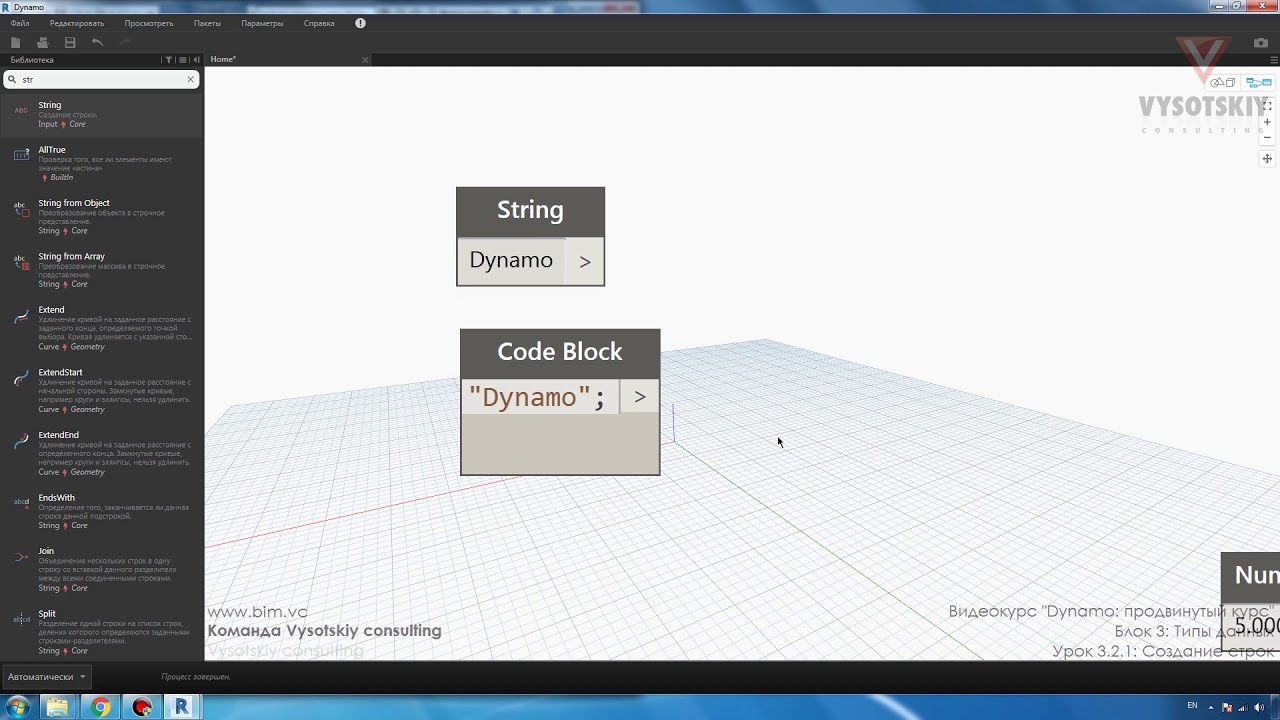Click the notification exclamation icon in the menu bar
Image resolution: width=1280 pixels, height=720 pixels.
(360, 23)
